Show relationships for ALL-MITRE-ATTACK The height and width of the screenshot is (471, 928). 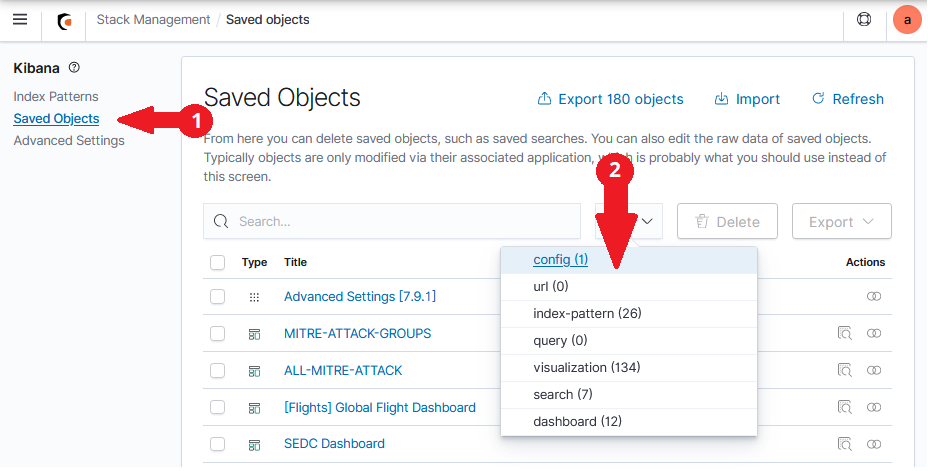coord(874,370)
